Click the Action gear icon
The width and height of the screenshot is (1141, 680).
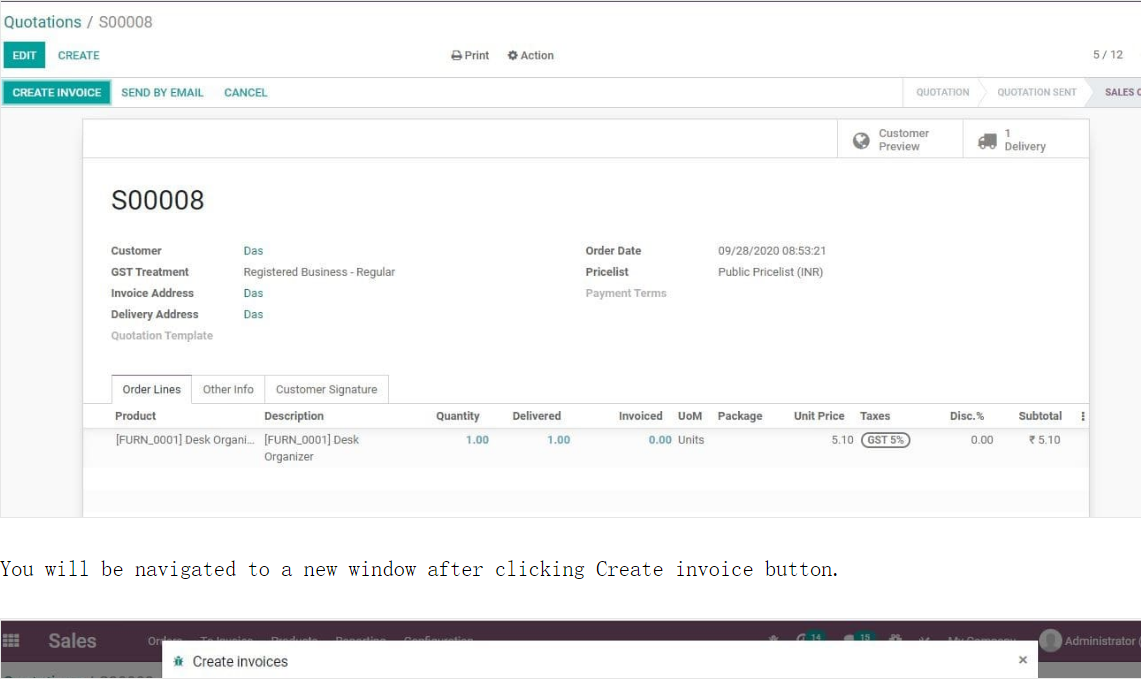(x=512, y=55)
